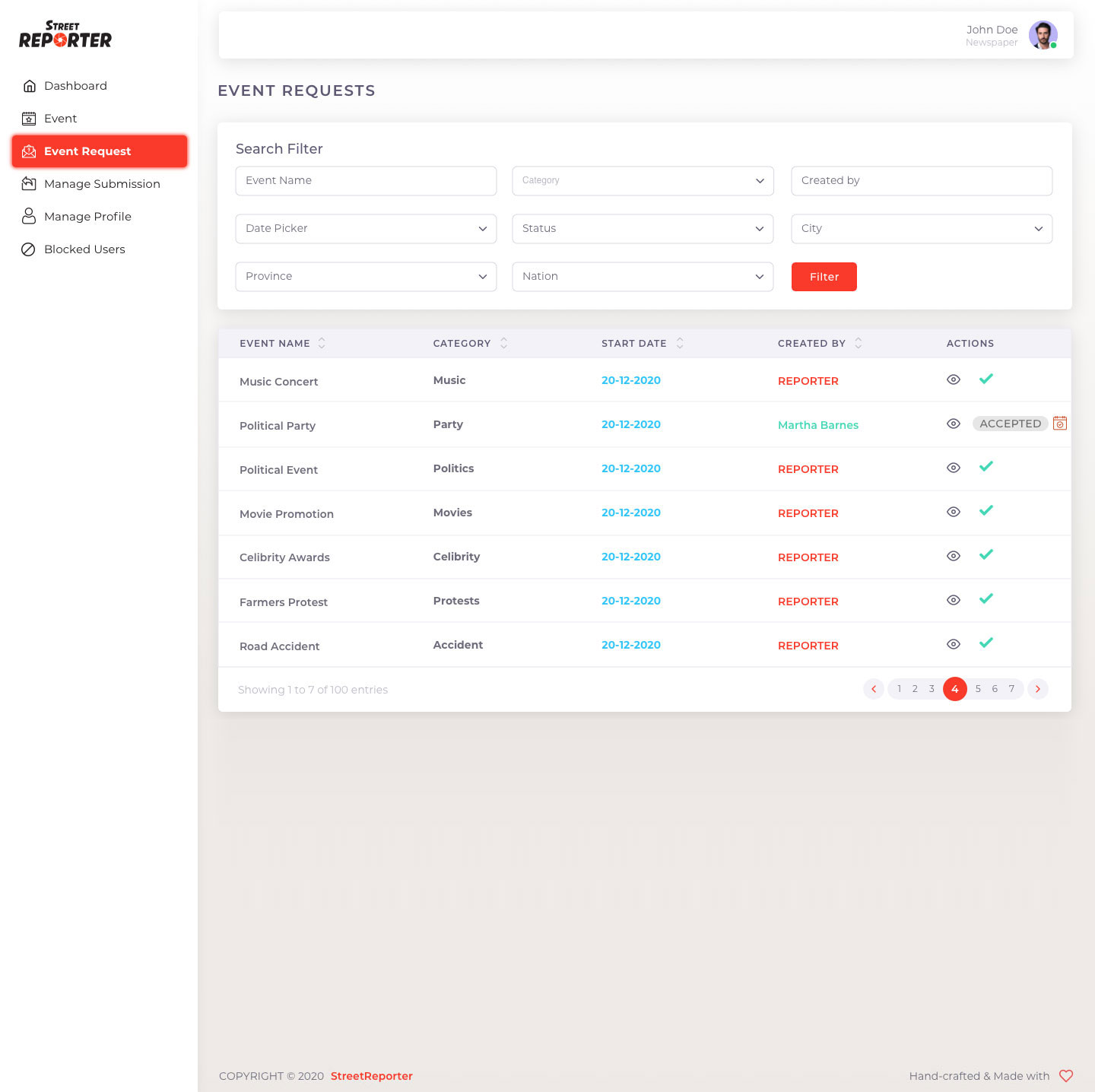Click the heart icon in footer
Image resolution: width=1095 pixels, height=1092 pixels.
pyautogui.click(x=1066, y=1076)
